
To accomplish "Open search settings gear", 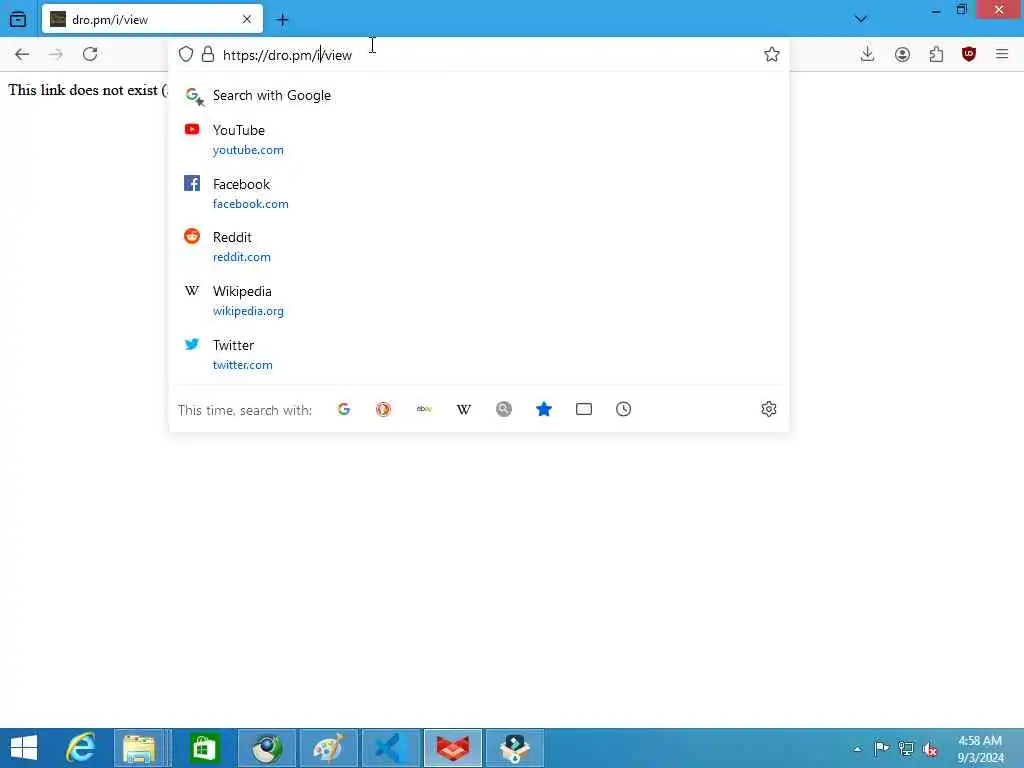I will (769, 409).
